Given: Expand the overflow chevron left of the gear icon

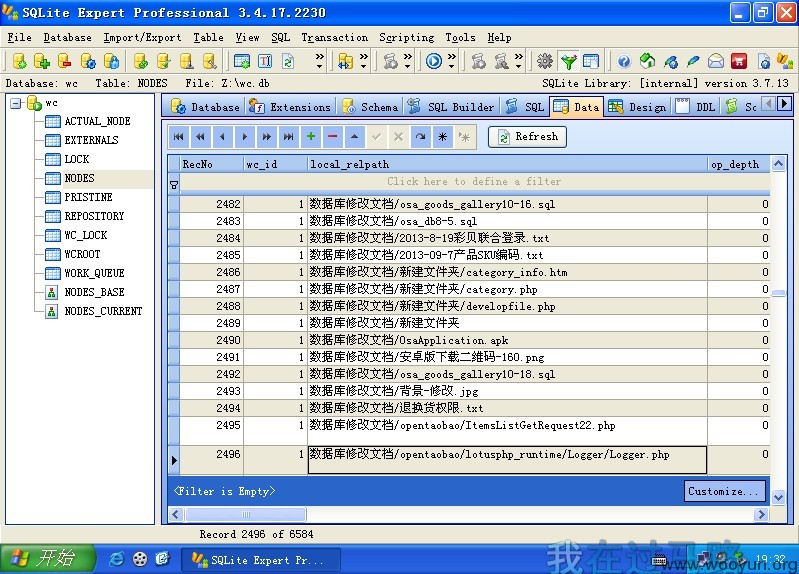Looking at the screenshot, I should coord(518,61).
